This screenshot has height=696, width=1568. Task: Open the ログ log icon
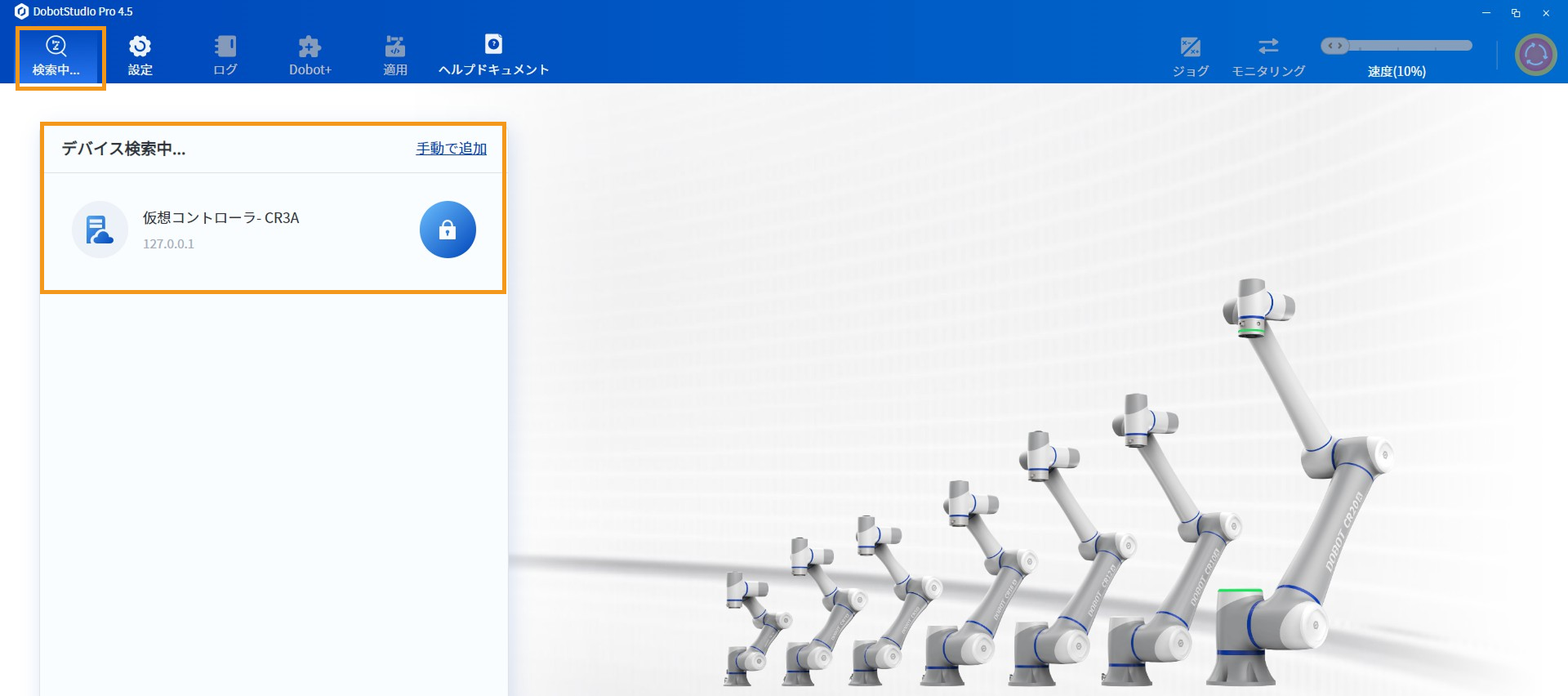(x=225, y=56)
